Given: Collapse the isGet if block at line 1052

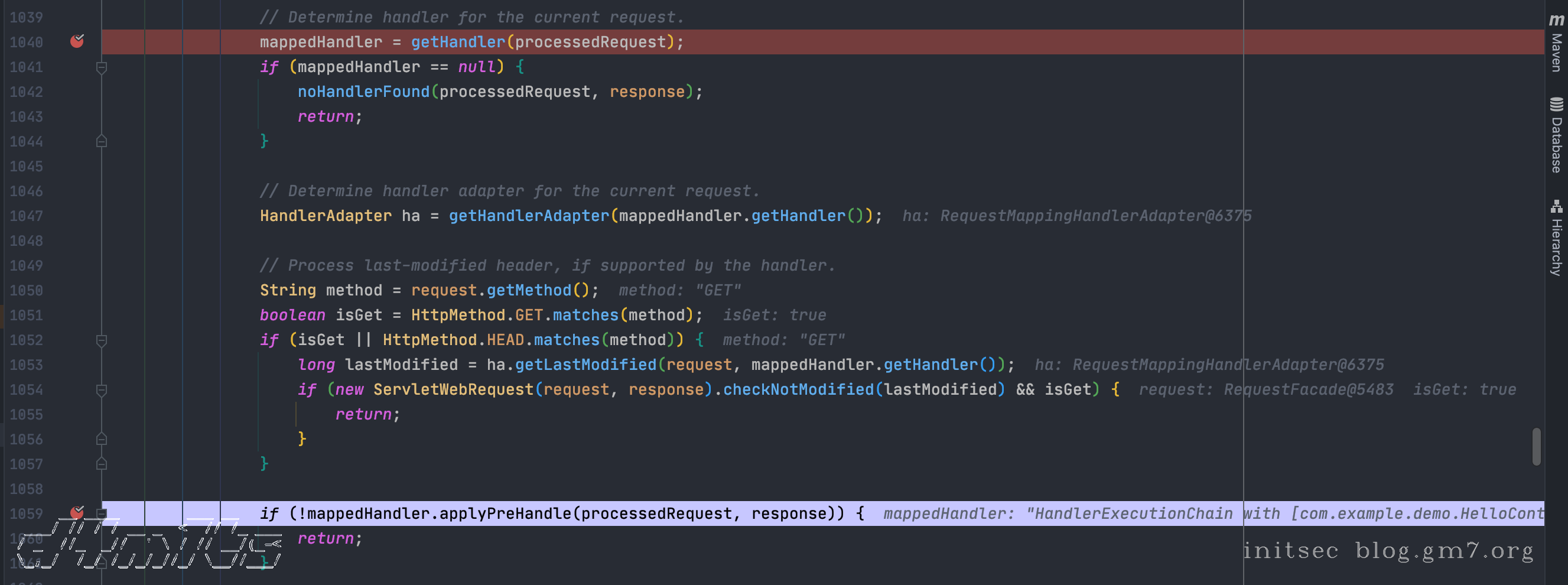Looking at the screenshot, I should (102, 340).
